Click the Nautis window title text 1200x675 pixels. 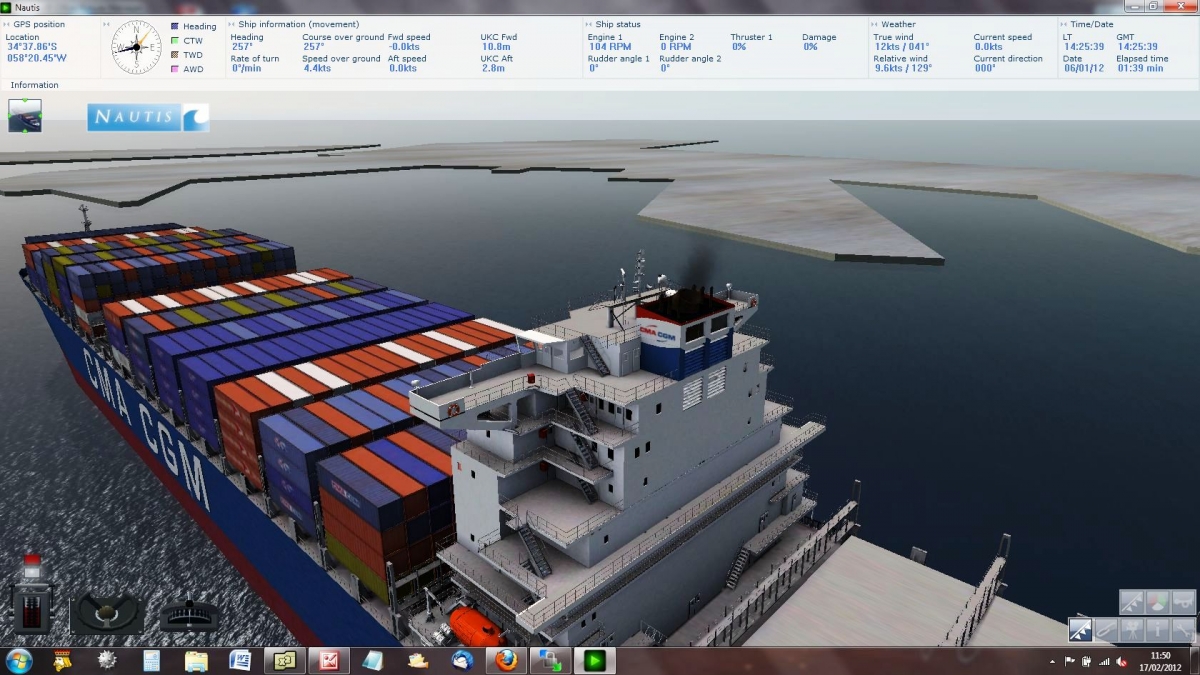coord(28,7)
